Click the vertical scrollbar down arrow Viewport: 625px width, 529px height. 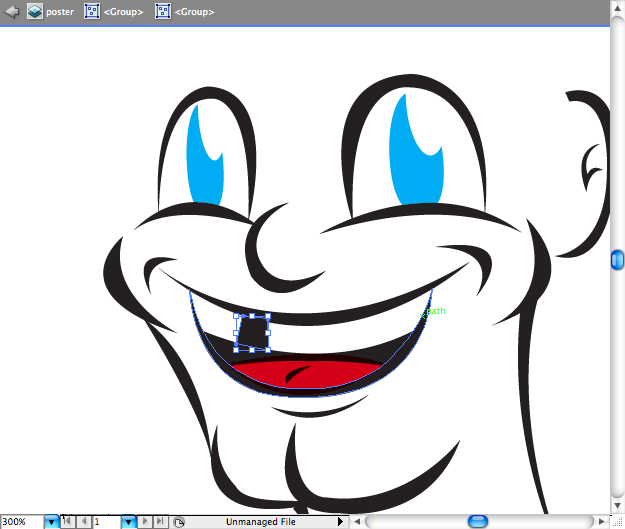pos(617,506)
